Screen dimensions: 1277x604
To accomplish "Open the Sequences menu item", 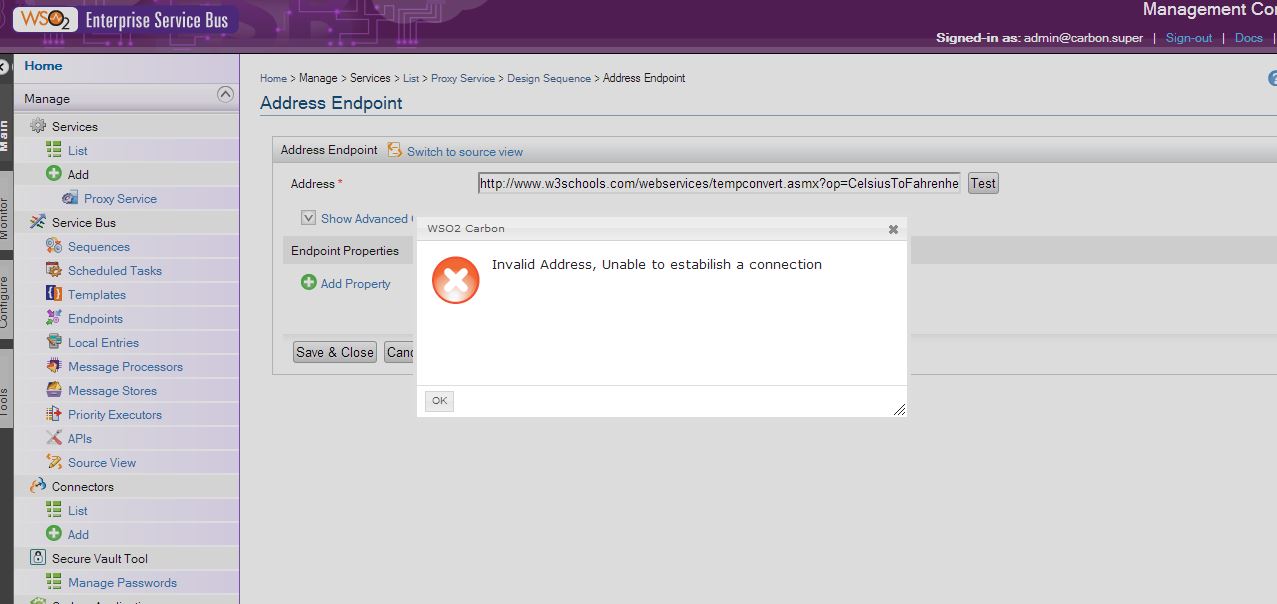I will (x=99, y=247).
